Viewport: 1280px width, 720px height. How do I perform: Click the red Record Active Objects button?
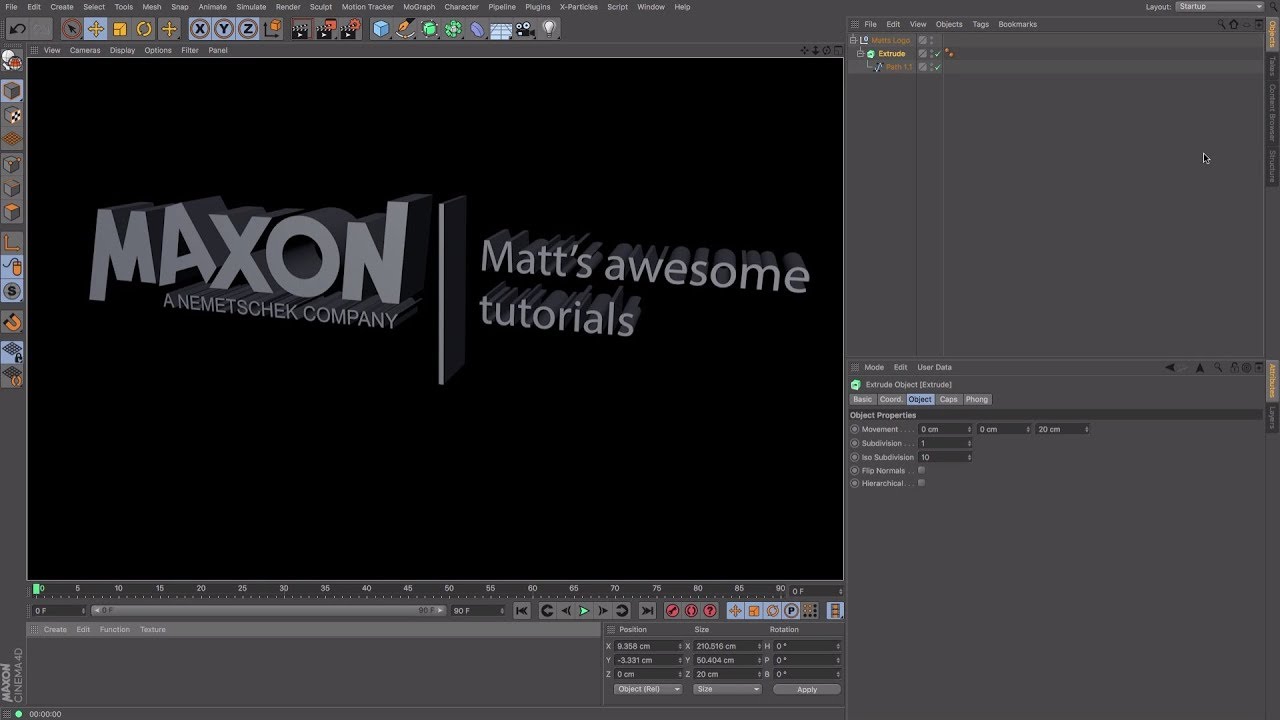click(x=672, y=611)
